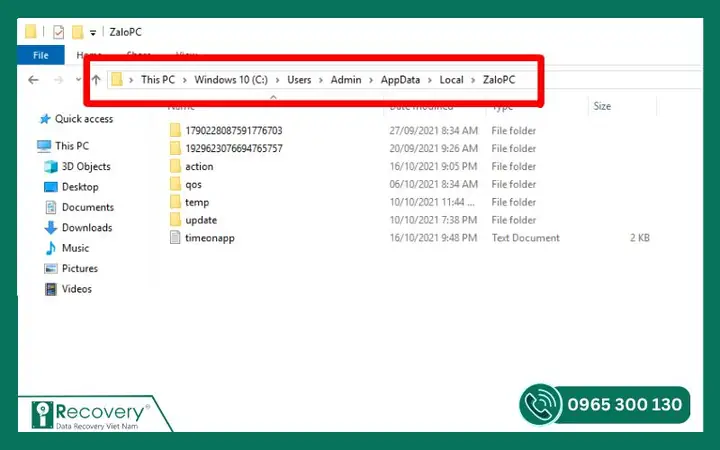Click folder icon of 1790228087591776703 row
This screenshot has width=720, height=450.
point(175,130)
